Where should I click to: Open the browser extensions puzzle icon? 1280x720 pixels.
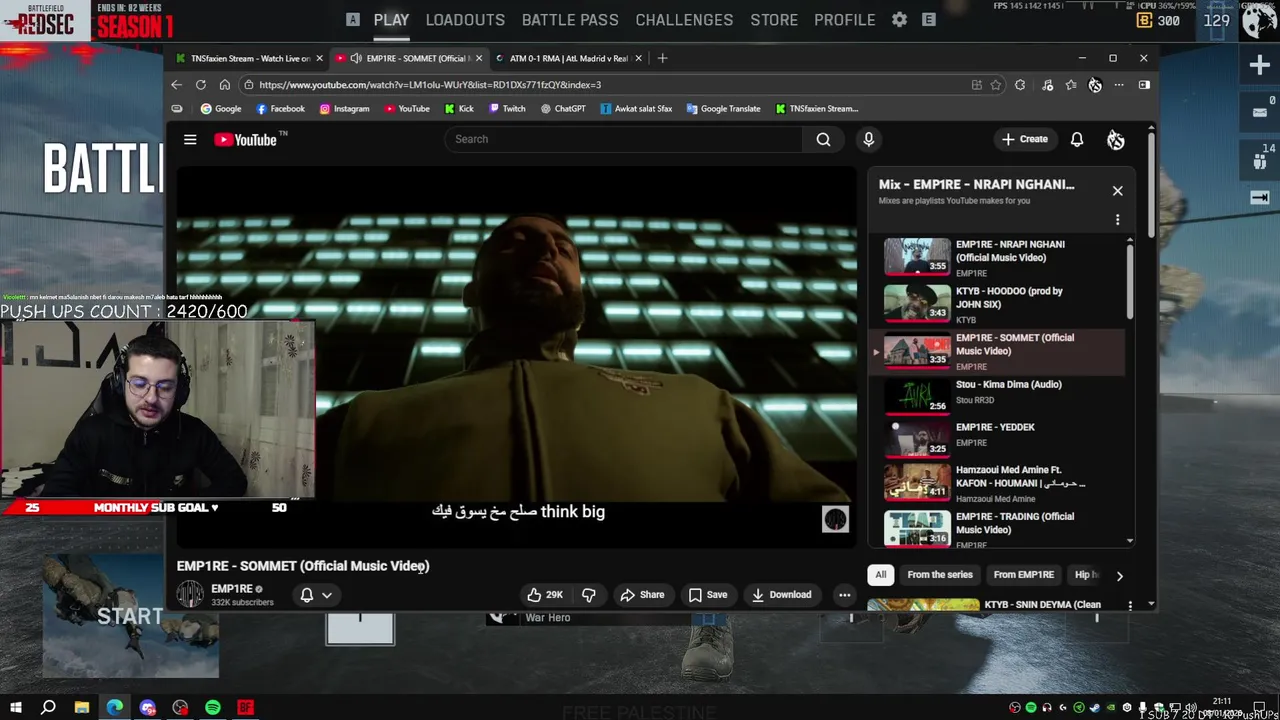pos(1019,85)
